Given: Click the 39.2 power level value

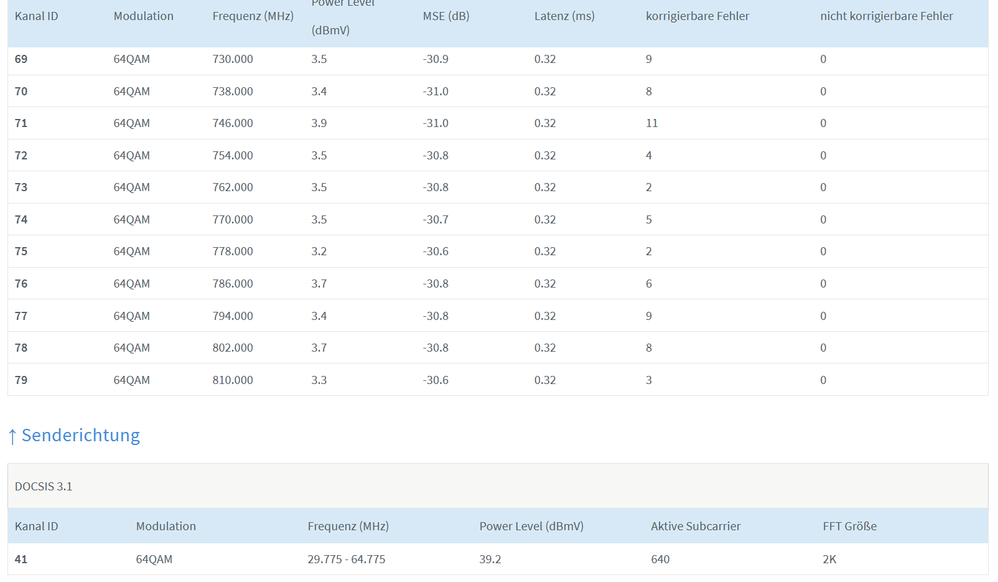Looking at the screenshot, I should [x=490, y=559].
